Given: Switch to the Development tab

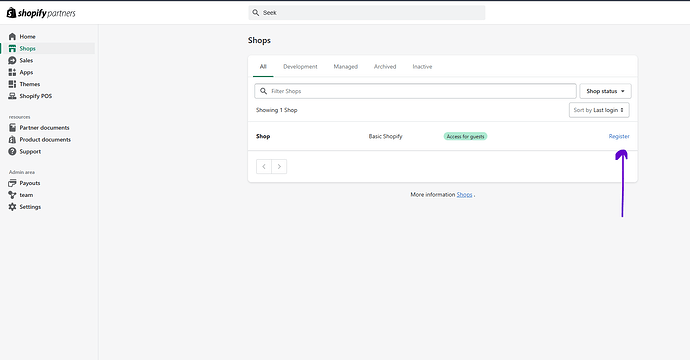Looking at the screenshot, I should click(x=300, y=66).
